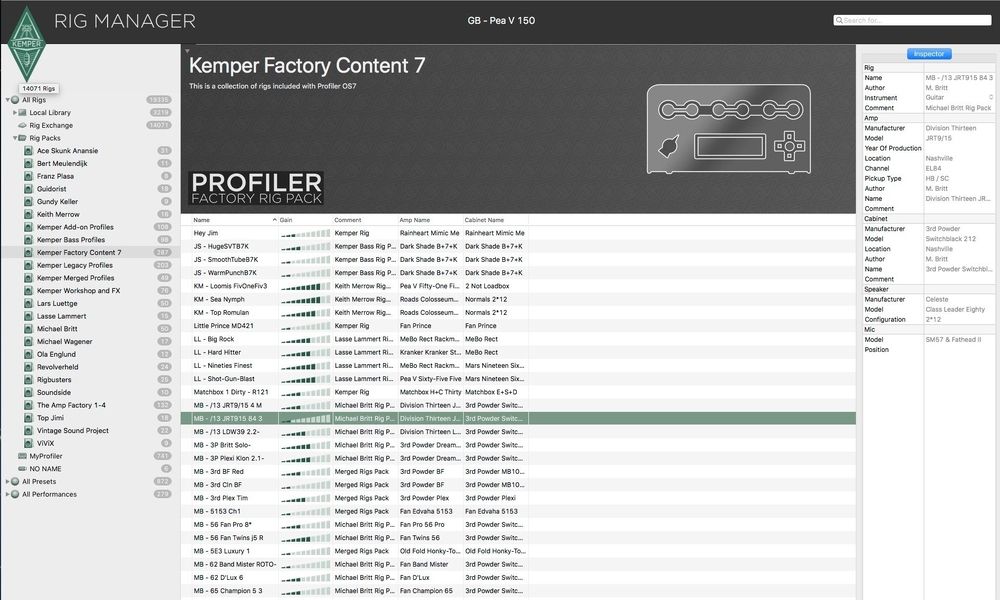
Task: Click the MyProfiler device icon
Action: coord(22,457)
